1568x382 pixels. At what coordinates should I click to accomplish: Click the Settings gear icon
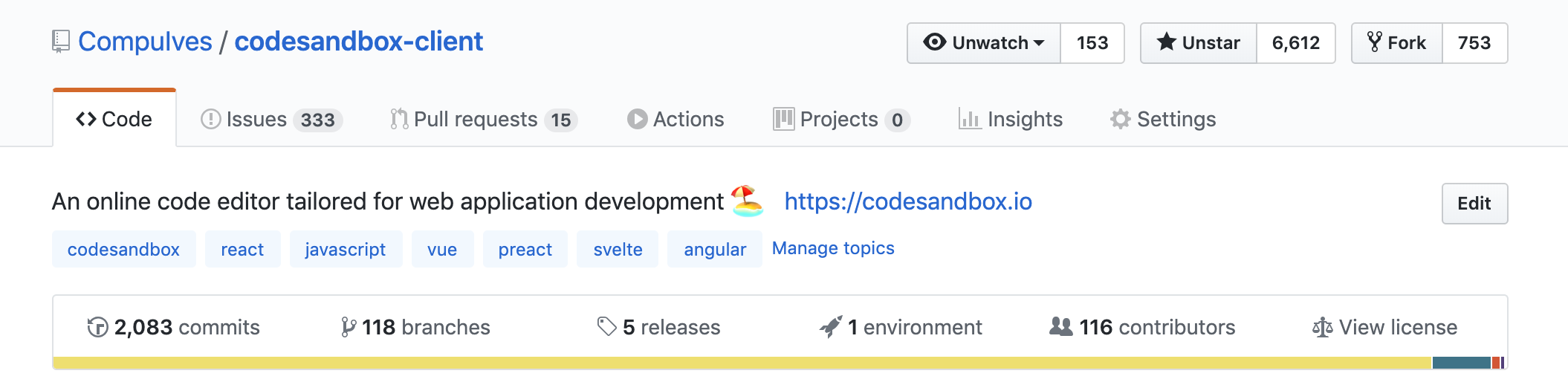click(x=1121, y=119)
